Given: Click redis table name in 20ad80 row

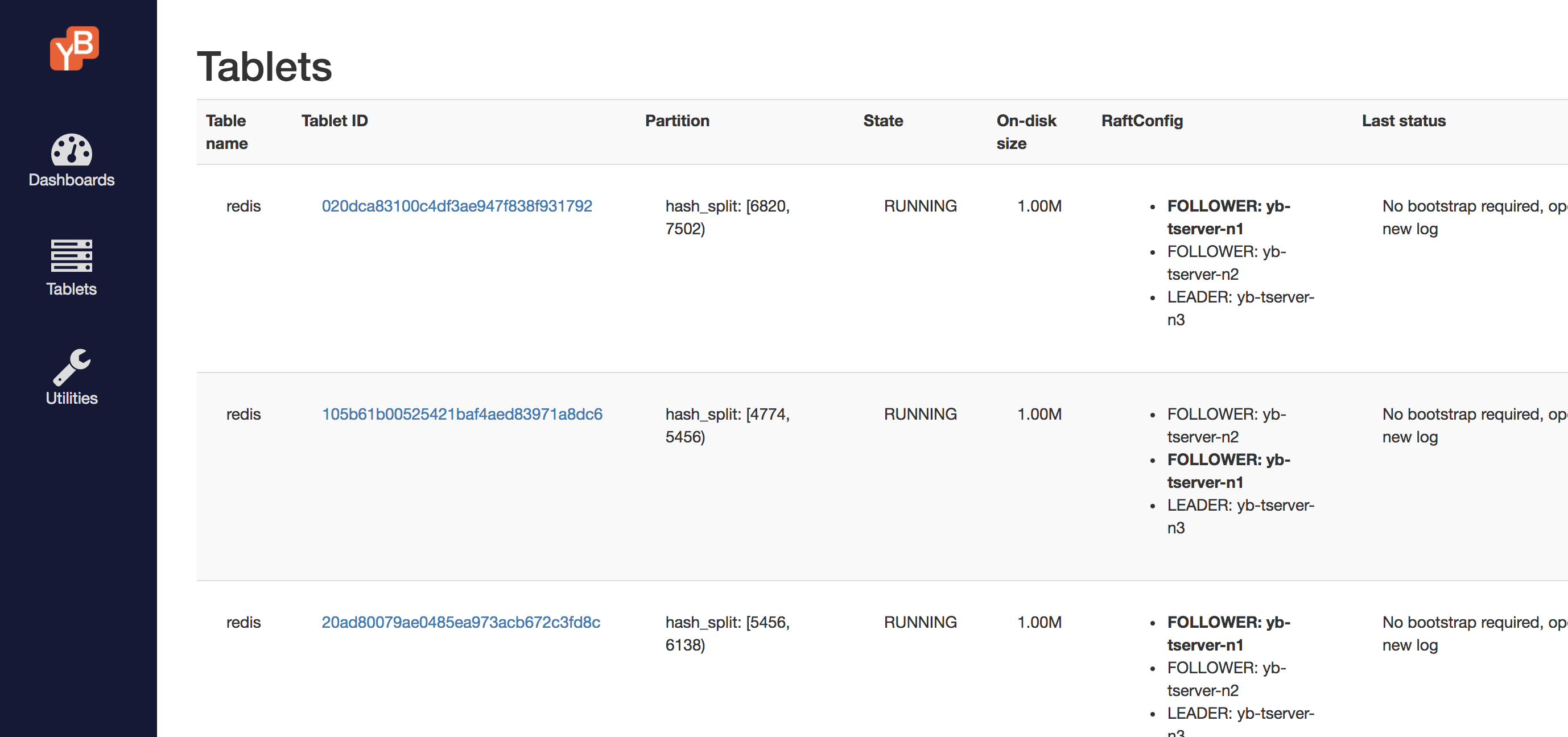Looking at the screenshot, I should coord(244,622).
